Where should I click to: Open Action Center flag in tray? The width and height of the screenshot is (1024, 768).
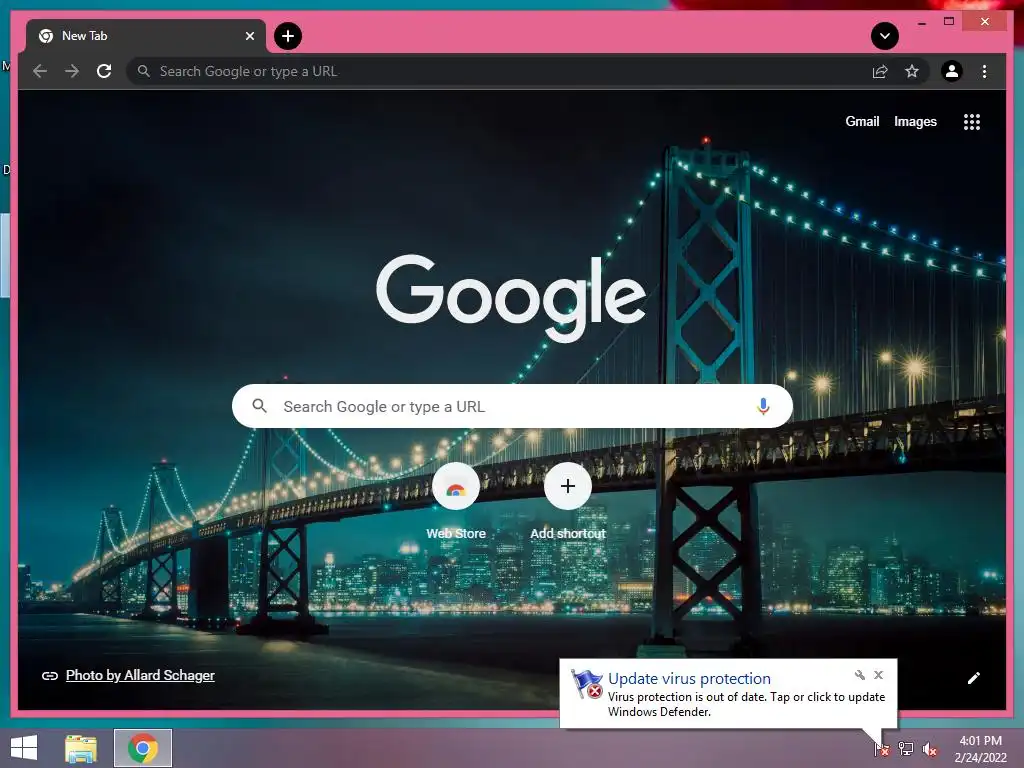click(882, 748)
